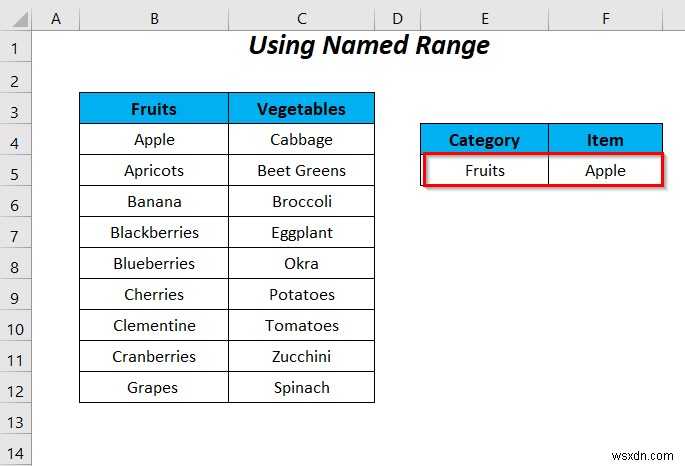Click the blue Fruits table header cell
The height and width of the screenshot is (466, 685).
click(x=154, y=109)
